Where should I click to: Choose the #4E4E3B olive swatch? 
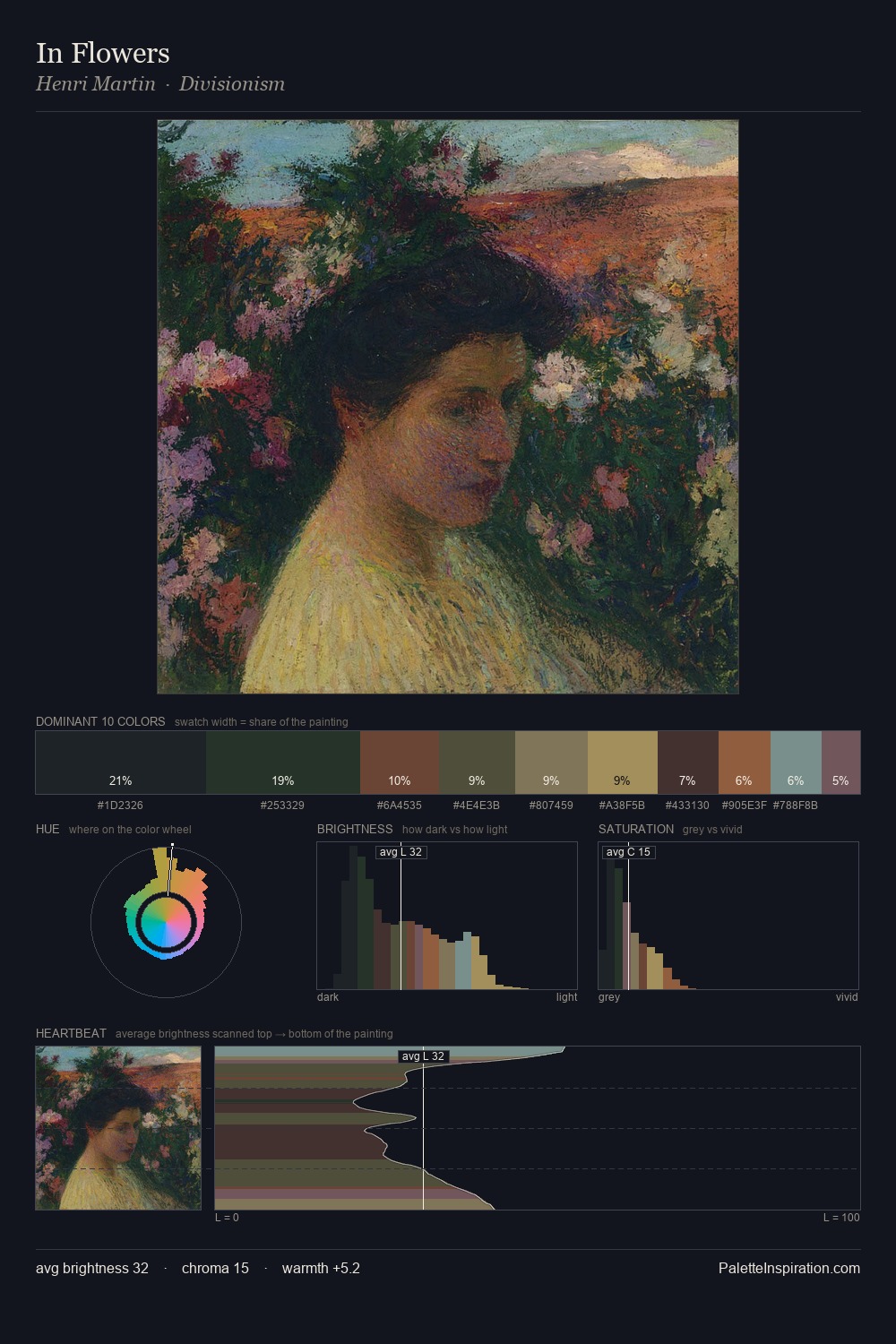click(x=478, y=762)
